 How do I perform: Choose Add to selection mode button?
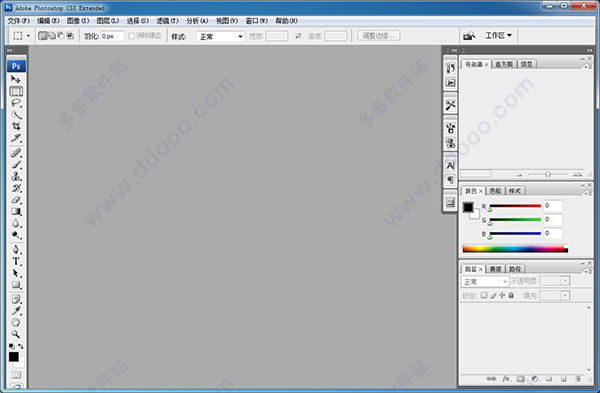click(52, 36)
